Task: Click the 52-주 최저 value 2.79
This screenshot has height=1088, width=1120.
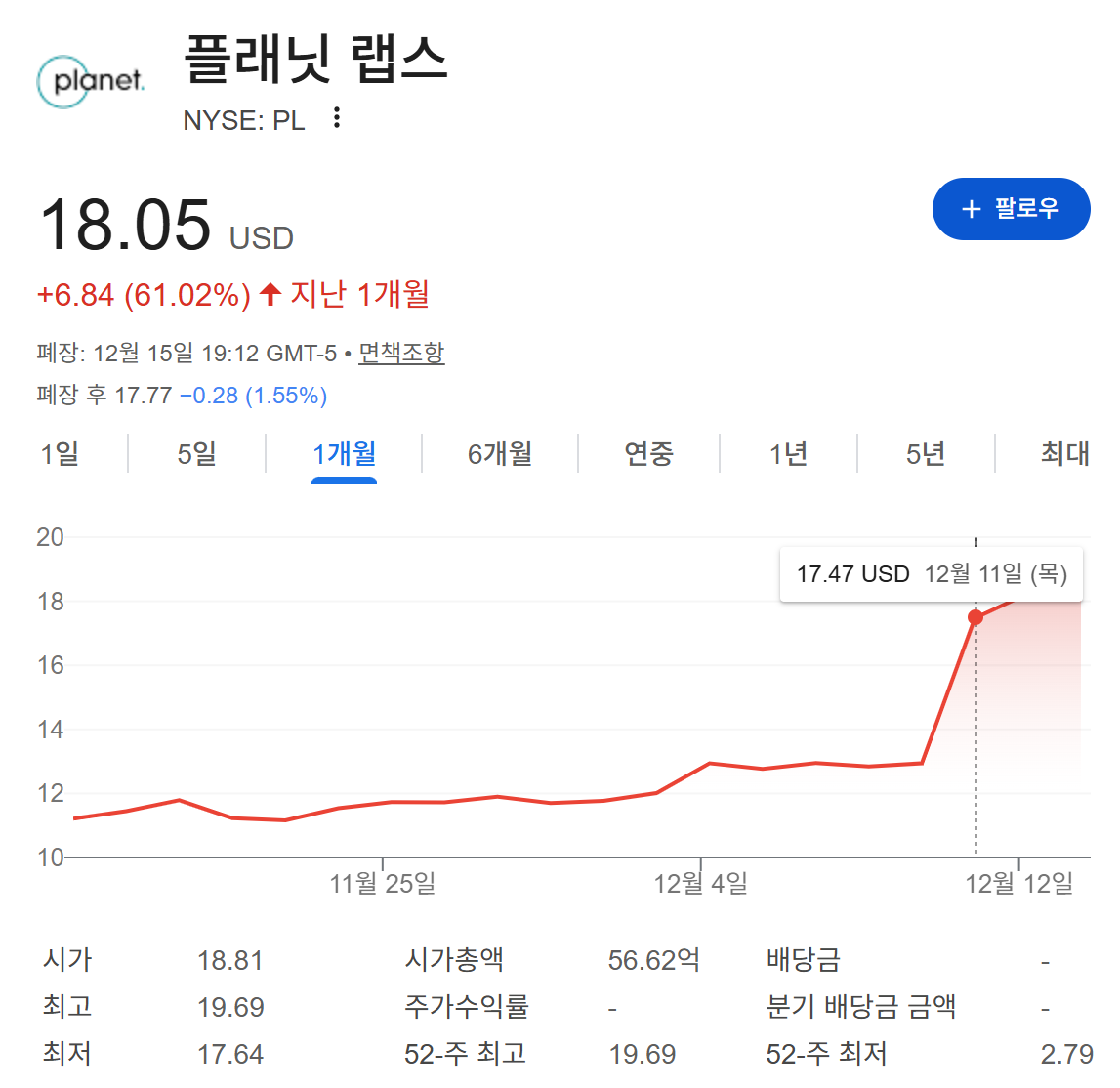Action: [1066, 1055]
